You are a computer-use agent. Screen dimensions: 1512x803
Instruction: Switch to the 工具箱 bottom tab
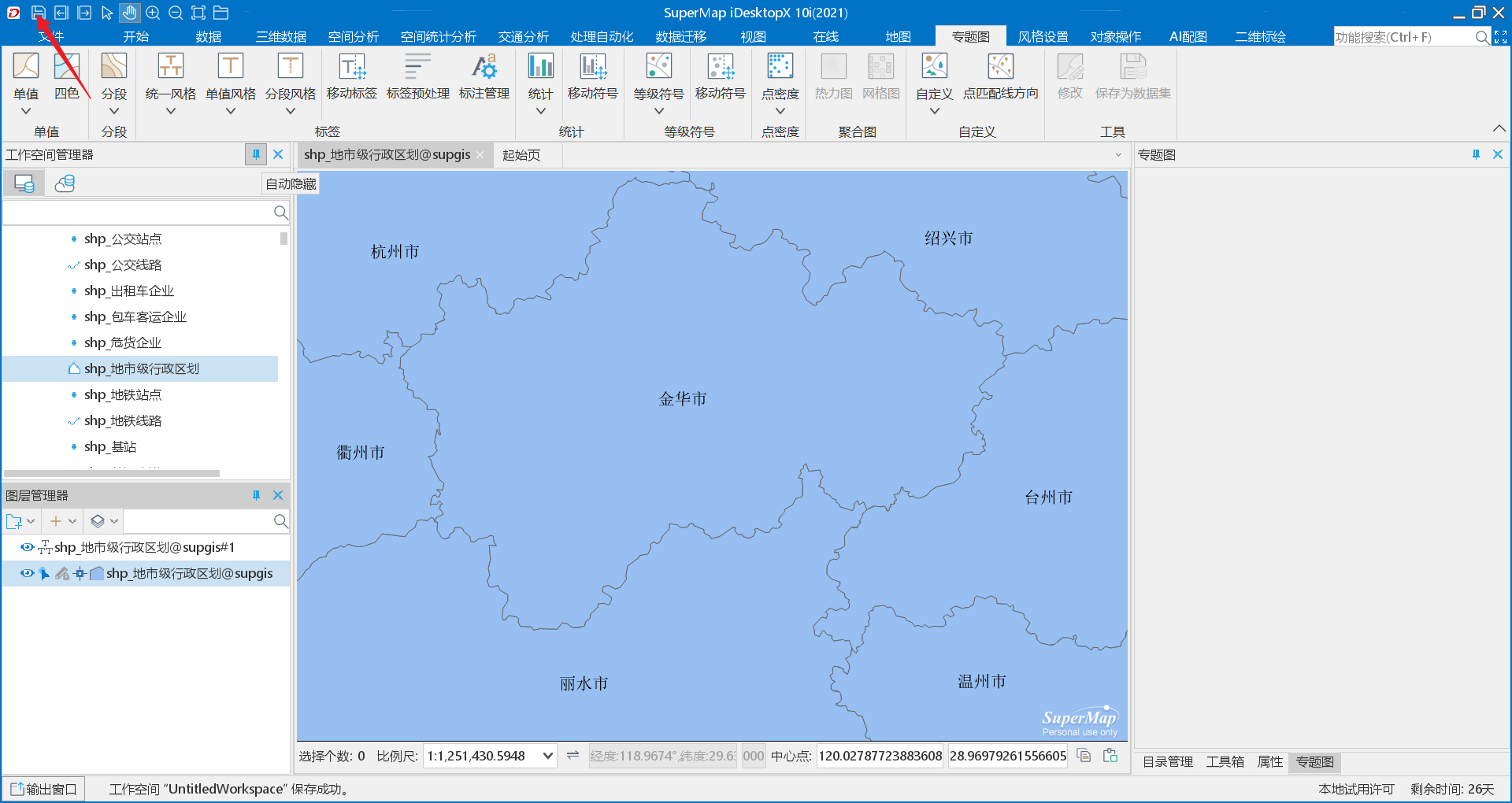click(x=1225, y=762)
